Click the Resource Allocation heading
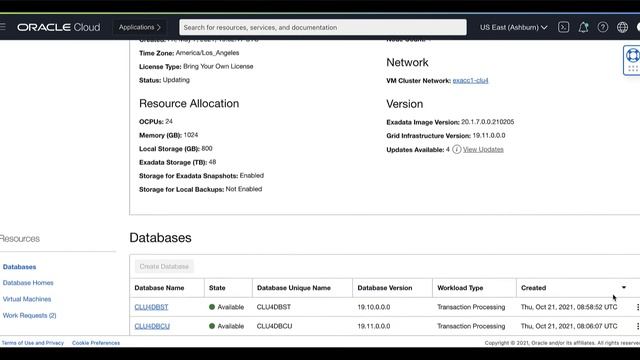This screenshot has width=640, height=360. pos(189,103)
